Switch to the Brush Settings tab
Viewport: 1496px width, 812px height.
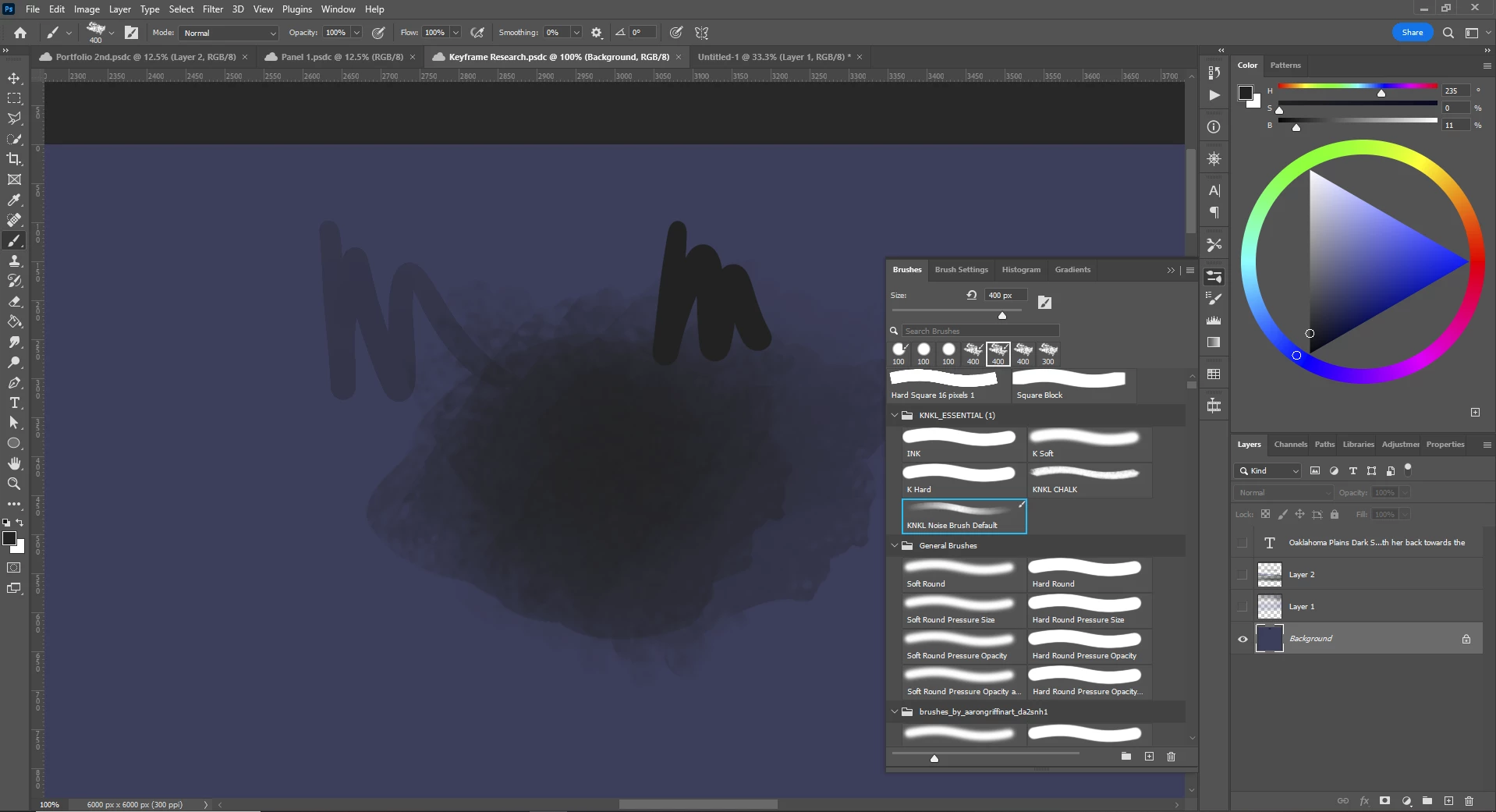point(961,270)
